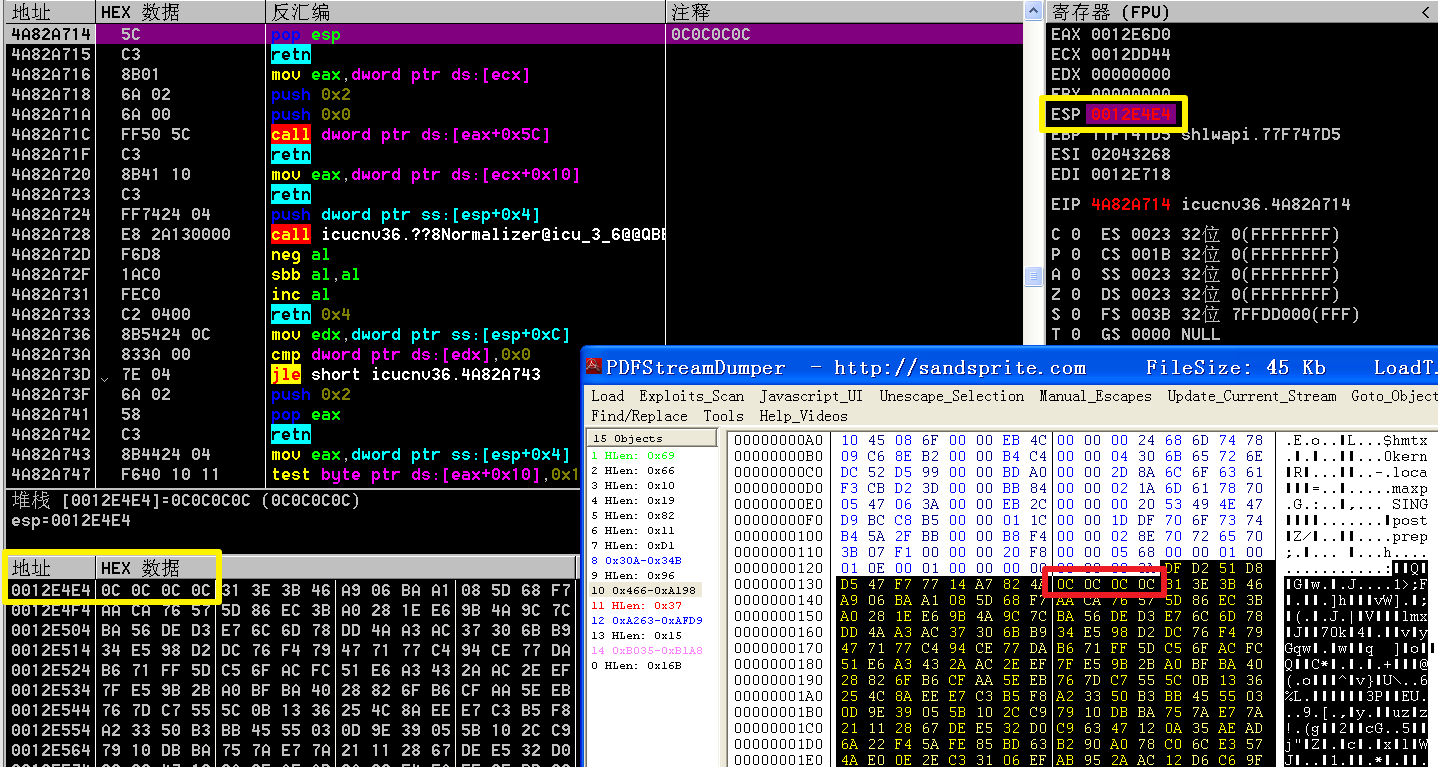Viewport: 1438px width, 767px height.
Task: Open the Load menu in PDFStreamDumper
Action: (x=607, y=396)
